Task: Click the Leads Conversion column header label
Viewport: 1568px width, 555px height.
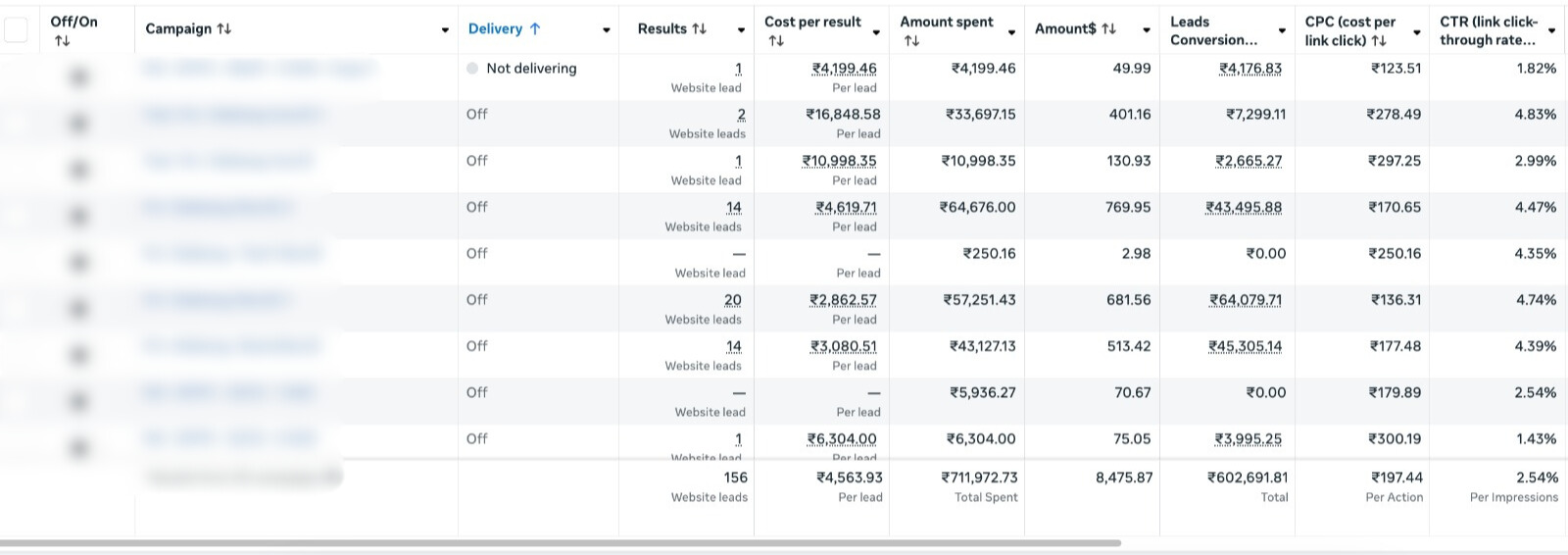Action: coord(1213,30)
